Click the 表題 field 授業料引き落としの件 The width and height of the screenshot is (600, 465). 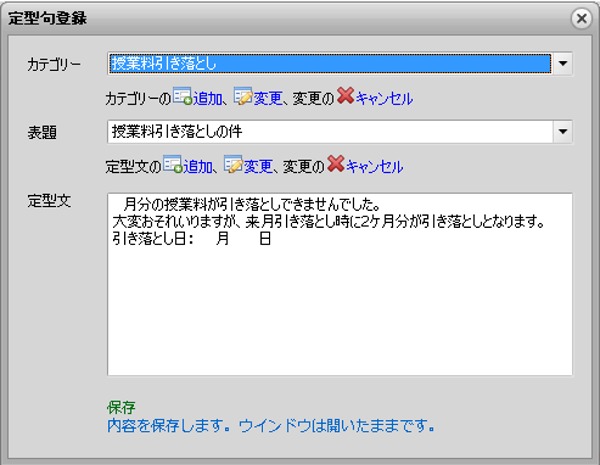point(331,132)
